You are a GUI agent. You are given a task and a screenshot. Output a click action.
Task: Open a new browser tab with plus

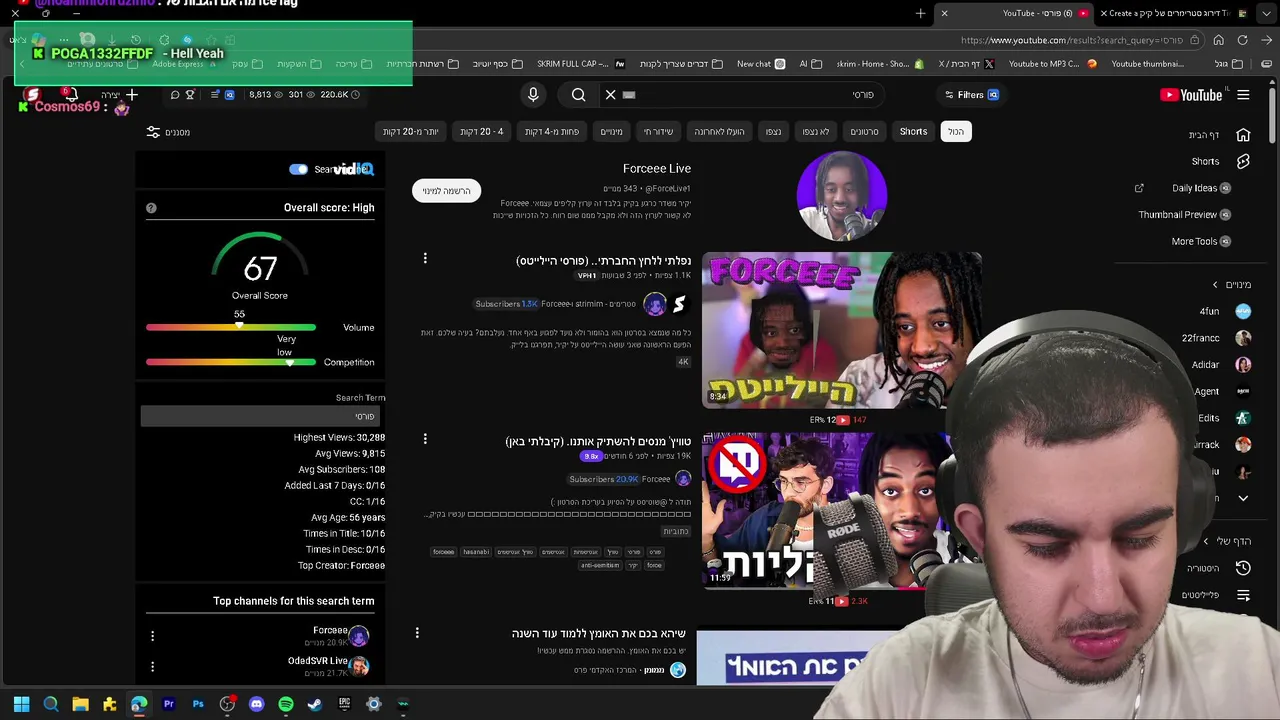920,13
